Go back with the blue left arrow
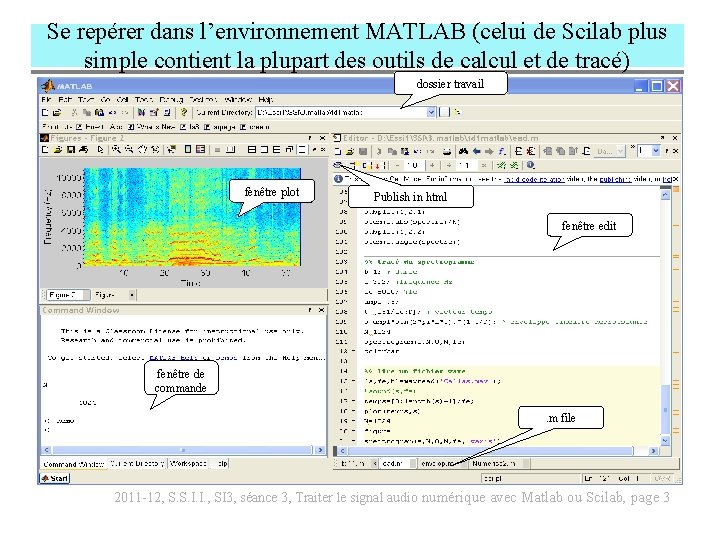 (x=477, y=151)
